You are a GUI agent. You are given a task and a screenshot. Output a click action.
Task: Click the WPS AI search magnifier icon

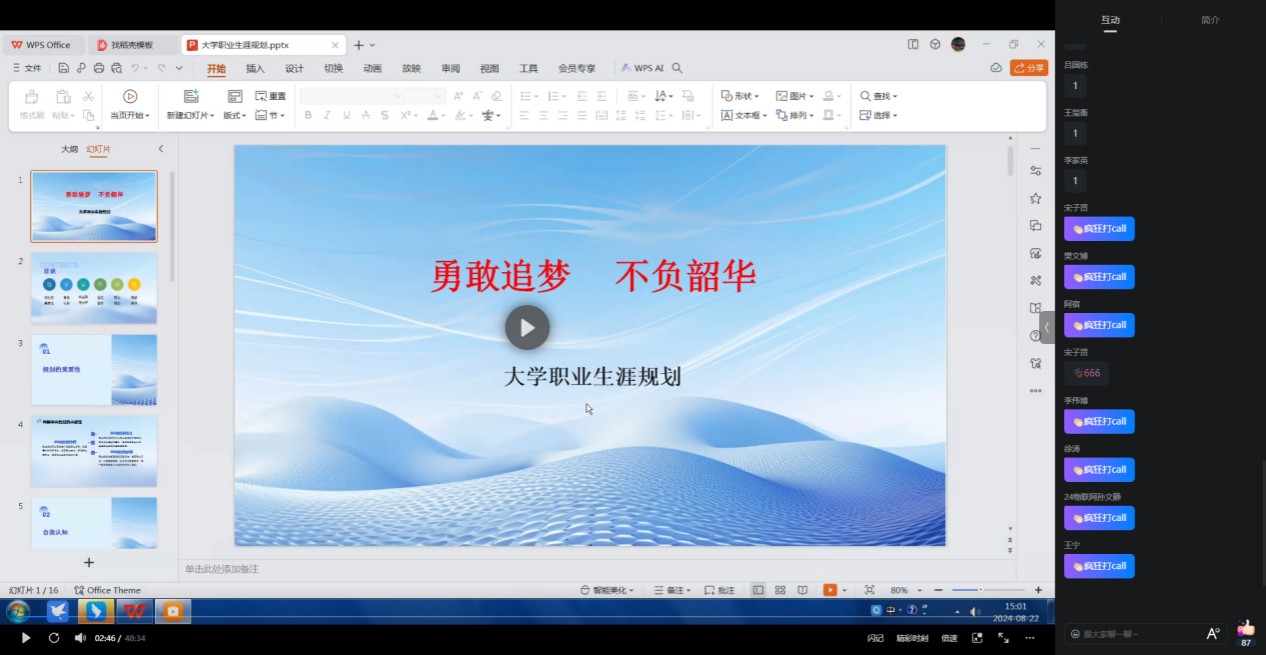(x=677, y=68)
